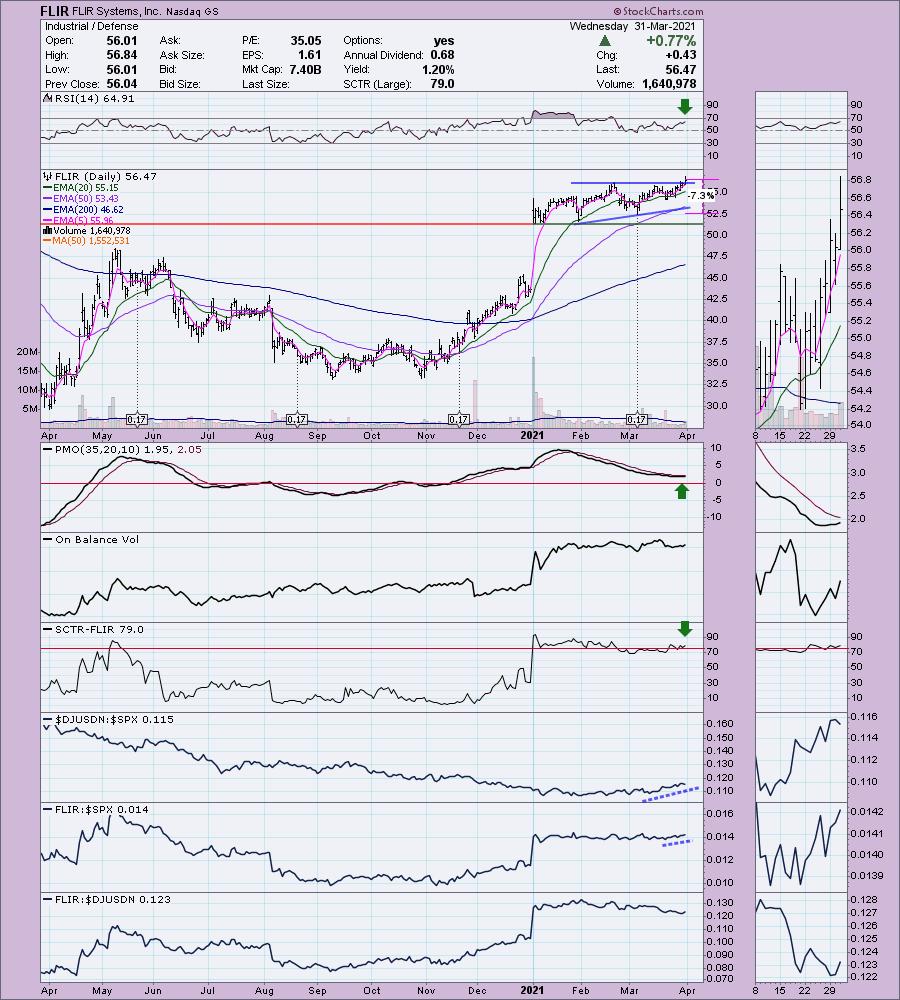
Task: Click the green down arrow in RSI panel
Action: tap(684, 107)
